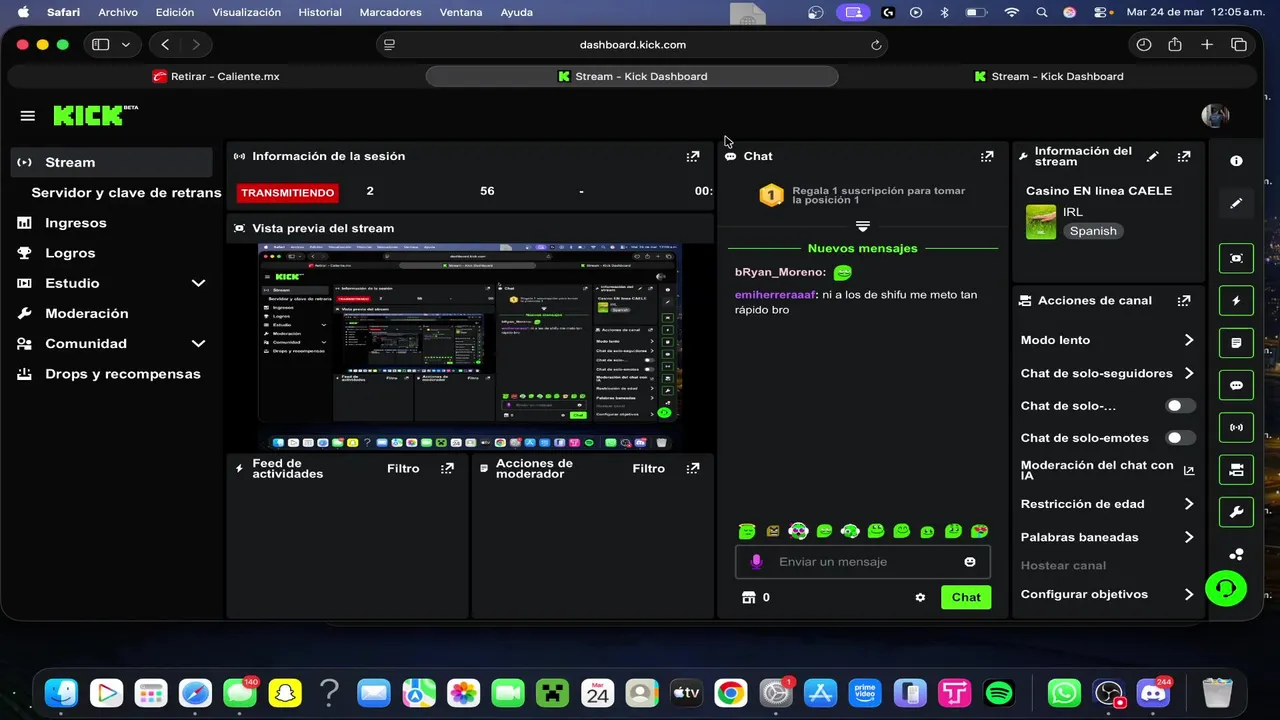Open Palabras baneadas settings
1280x720 pixels.
click(x=1107, y=537)
